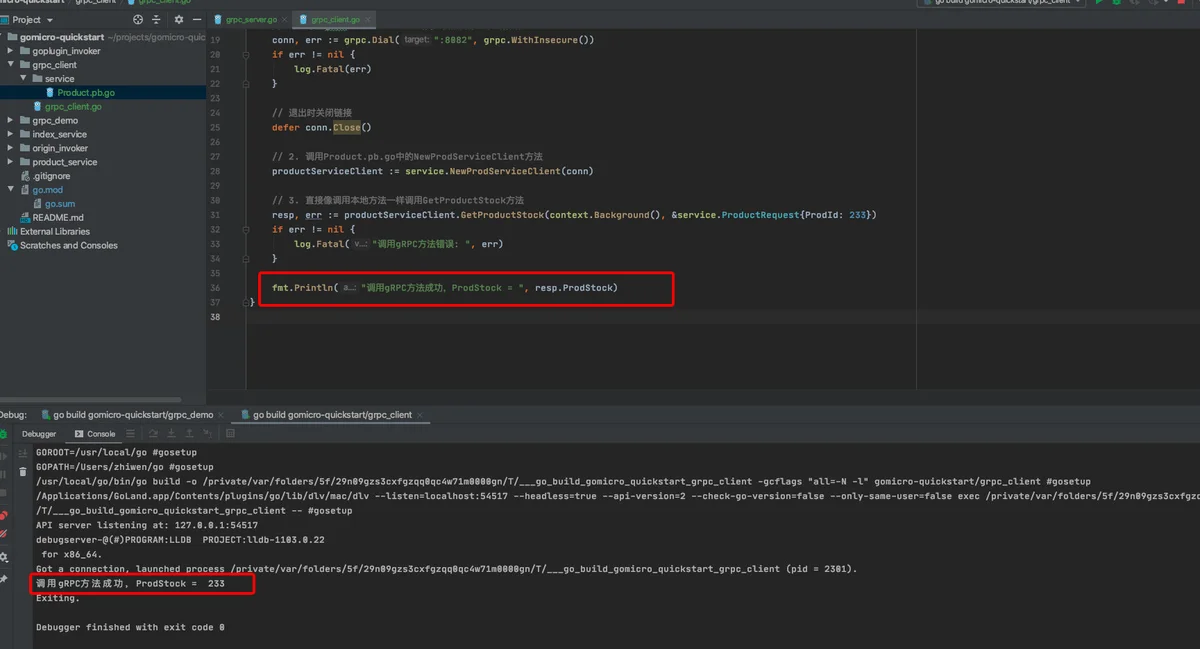Click line number 28 in the gutter
The width and height of the screenshot is (1200, 649).
coord(215,171)
